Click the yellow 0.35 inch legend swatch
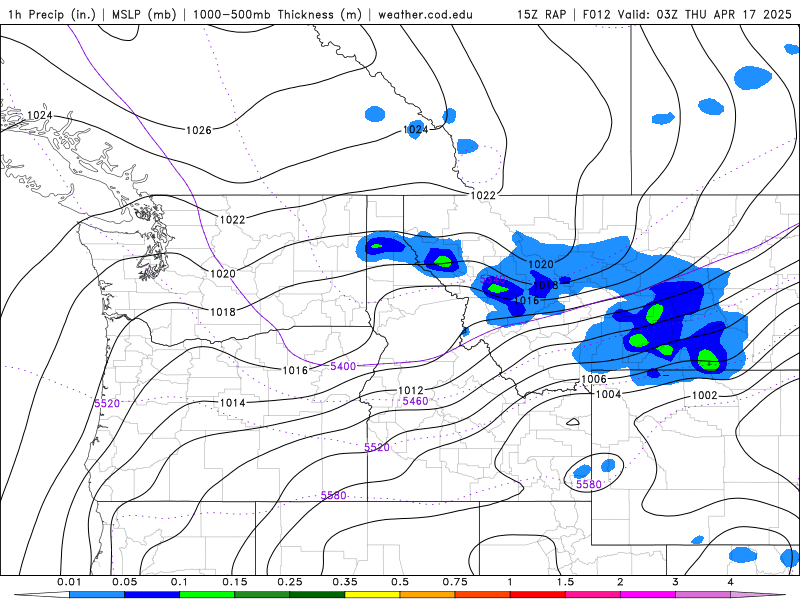Screen dimensions: 800x600 click(x=372, y=595)
